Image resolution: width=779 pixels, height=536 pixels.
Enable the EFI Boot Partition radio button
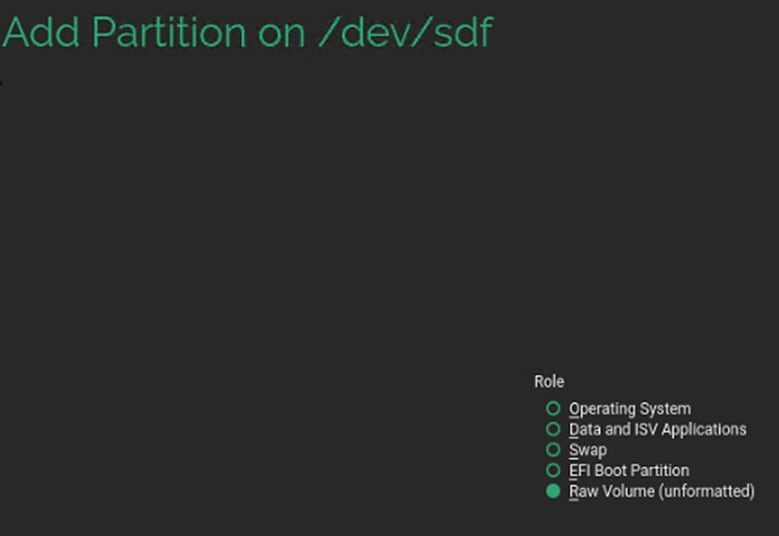click(553, 470)
